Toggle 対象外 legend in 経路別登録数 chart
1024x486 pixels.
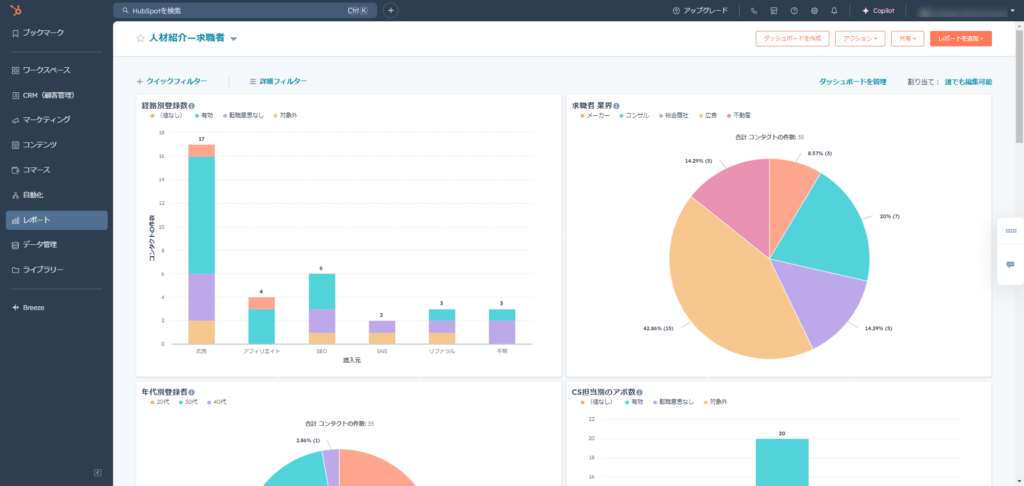pyautogui.click(x=284, y=116)
